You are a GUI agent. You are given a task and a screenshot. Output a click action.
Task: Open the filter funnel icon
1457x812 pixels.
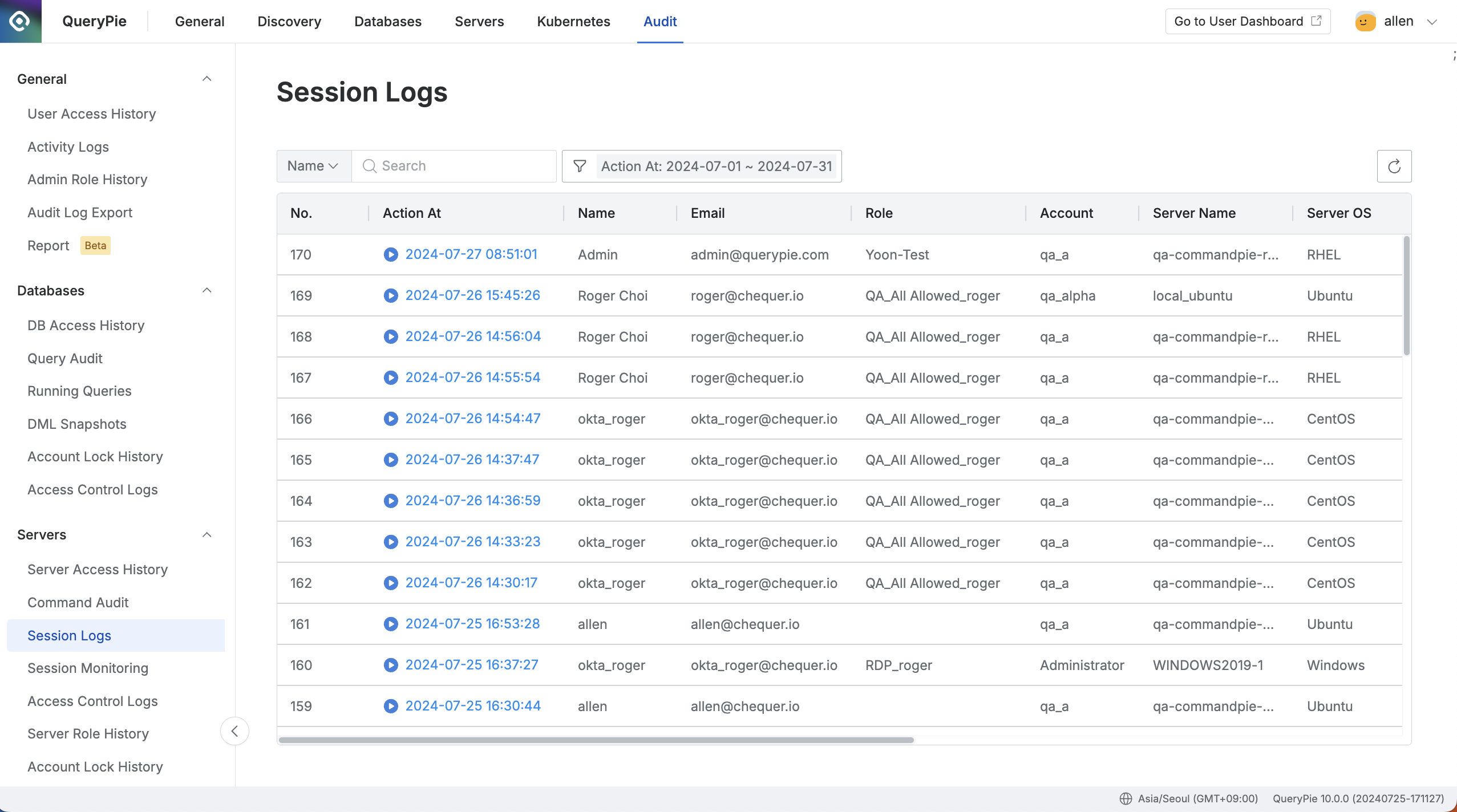pyautogui.click(x=579, y=166)
